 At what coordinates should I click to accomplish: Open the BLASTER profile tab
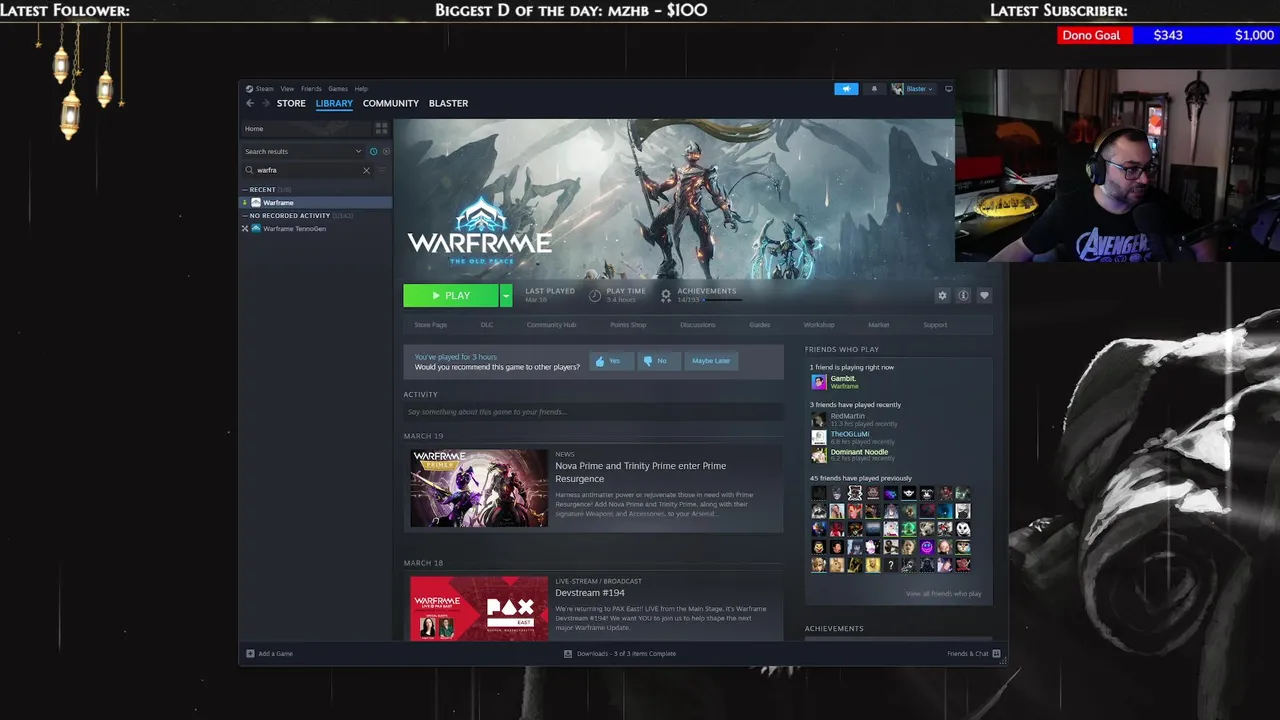pyautogui.click(x=448, y=103)
